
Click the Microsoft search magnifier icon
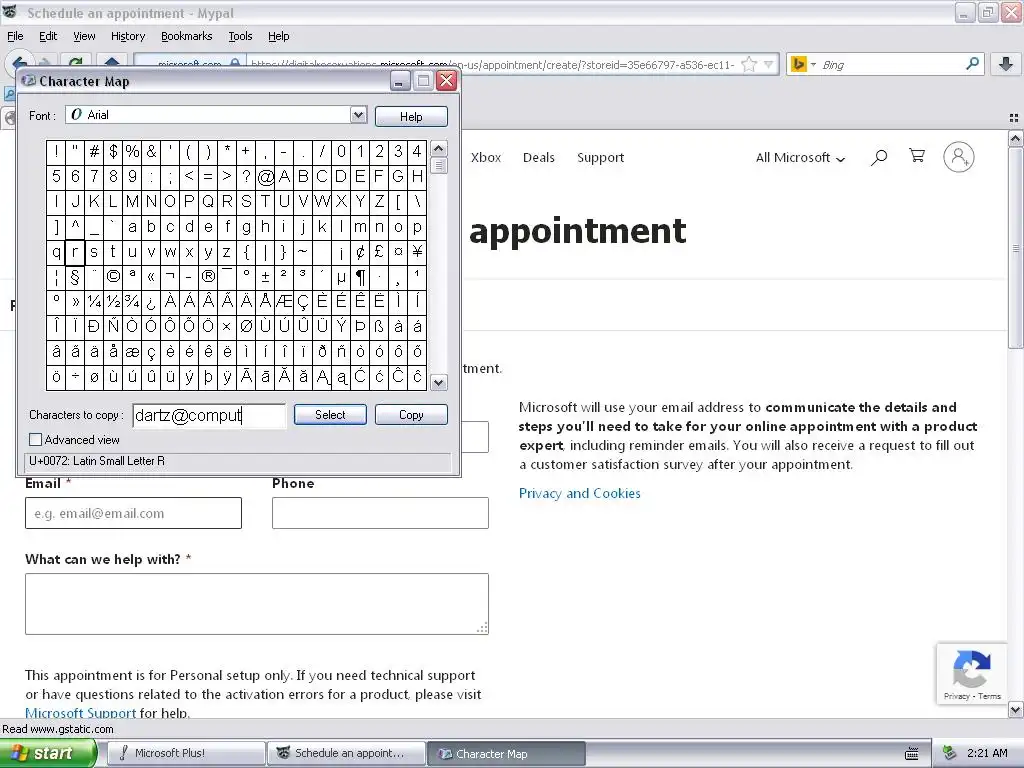[879, 157]
